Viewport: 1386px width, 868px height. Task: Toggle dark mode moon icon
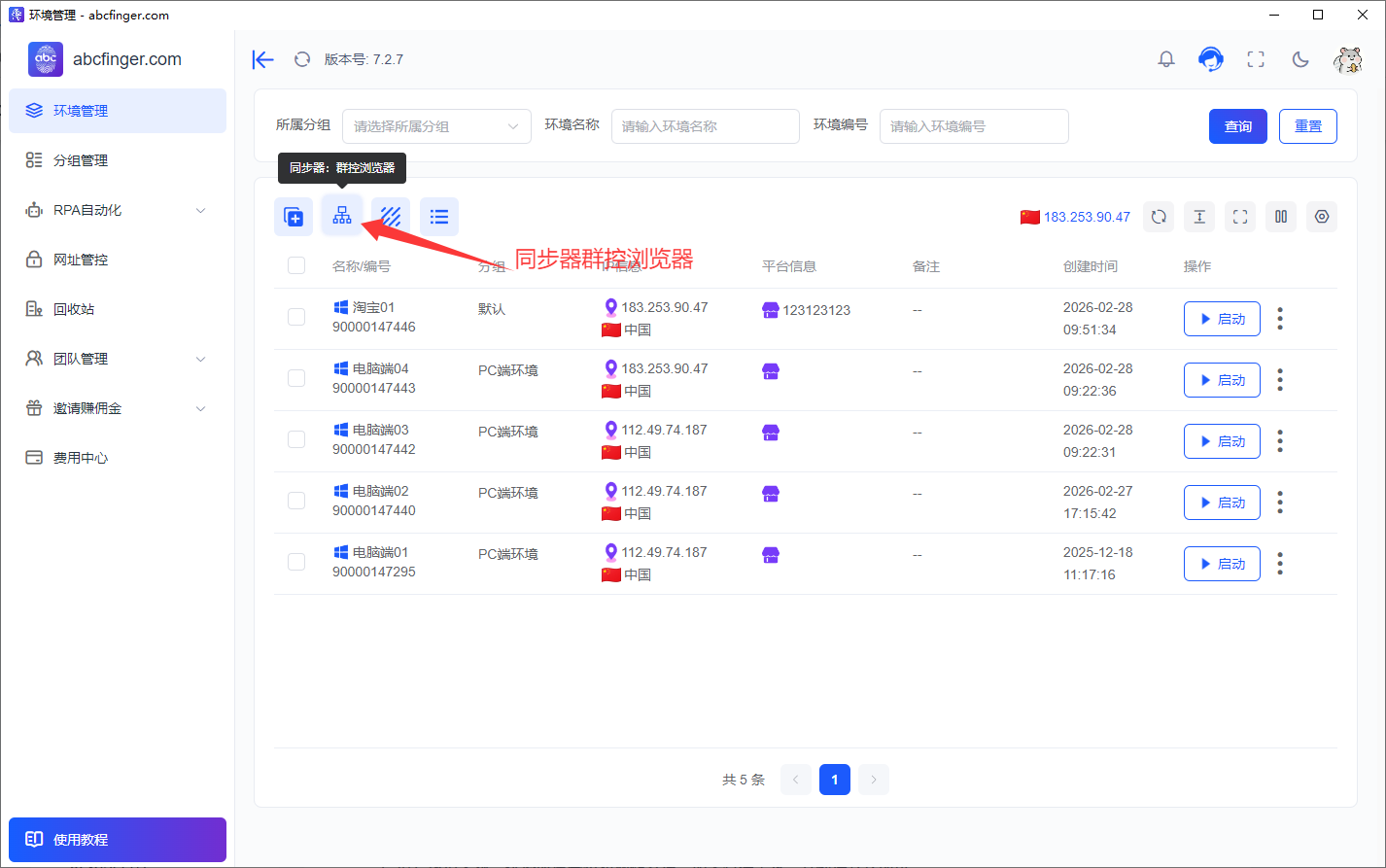point(1300,59)
